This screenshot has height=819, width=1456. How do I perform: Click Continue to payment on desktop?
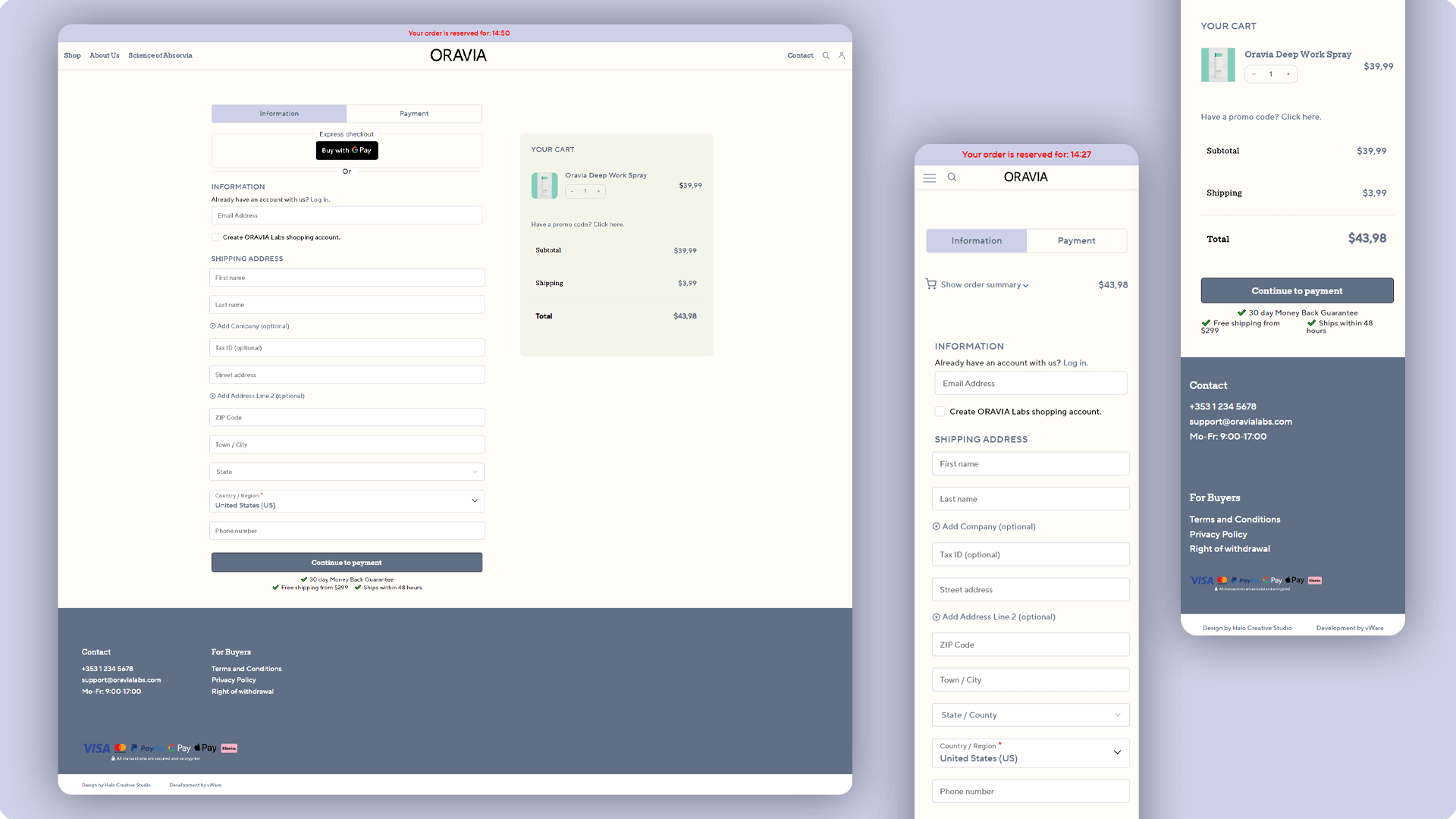(x=347, y=563)
